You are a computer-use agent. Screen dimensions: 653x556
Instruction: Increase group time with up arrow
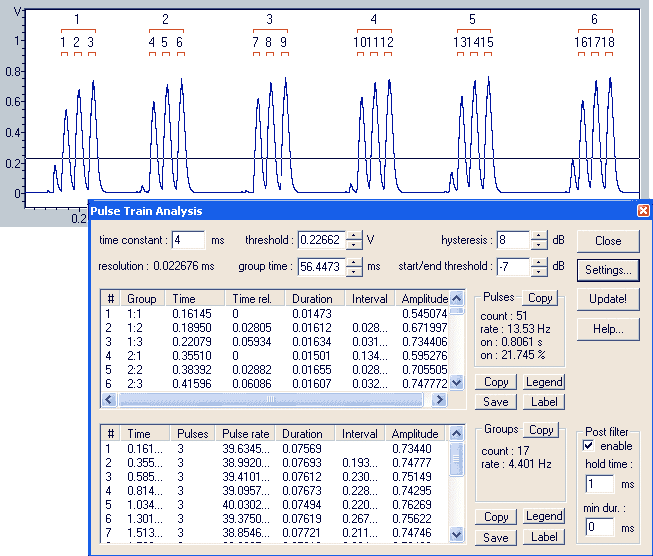point(354,262)
